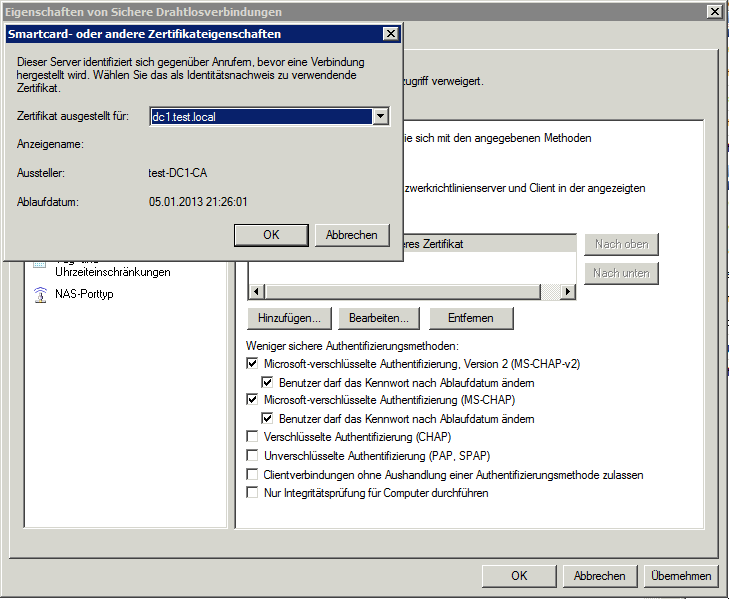The width and height of the screenshot is (729, 599).
Task: Check Nur Integritätsprüfung für Computer durchführen
Action: pos(252,493)
